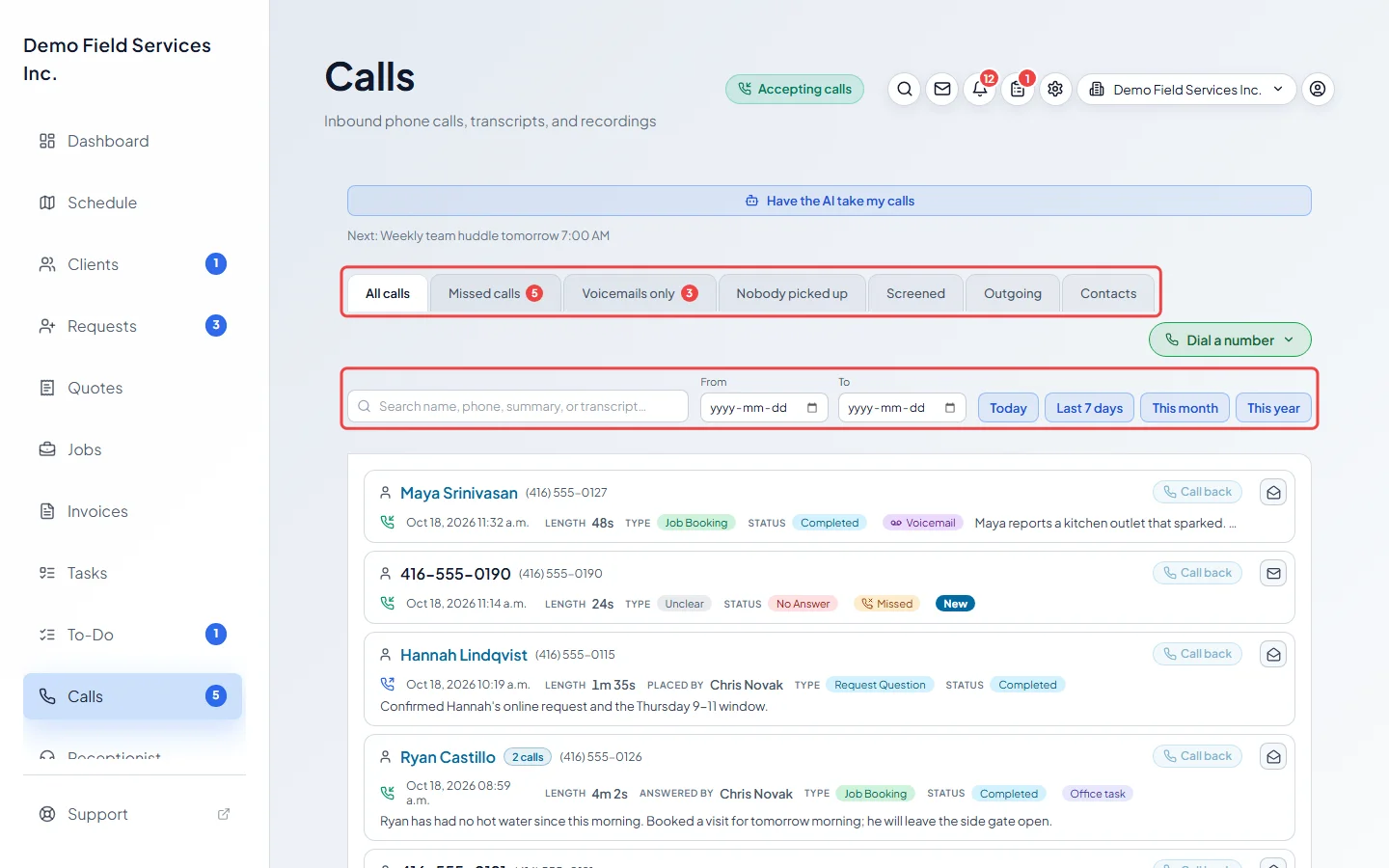This screenshot has height=868, width=1389.
Task: Open the search icon in header
Action: (x=904, y=89)
